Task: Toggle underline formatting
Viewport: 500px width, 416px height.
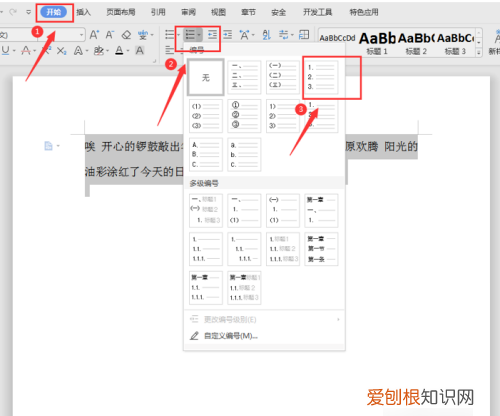Action: (x=6, y=50)
